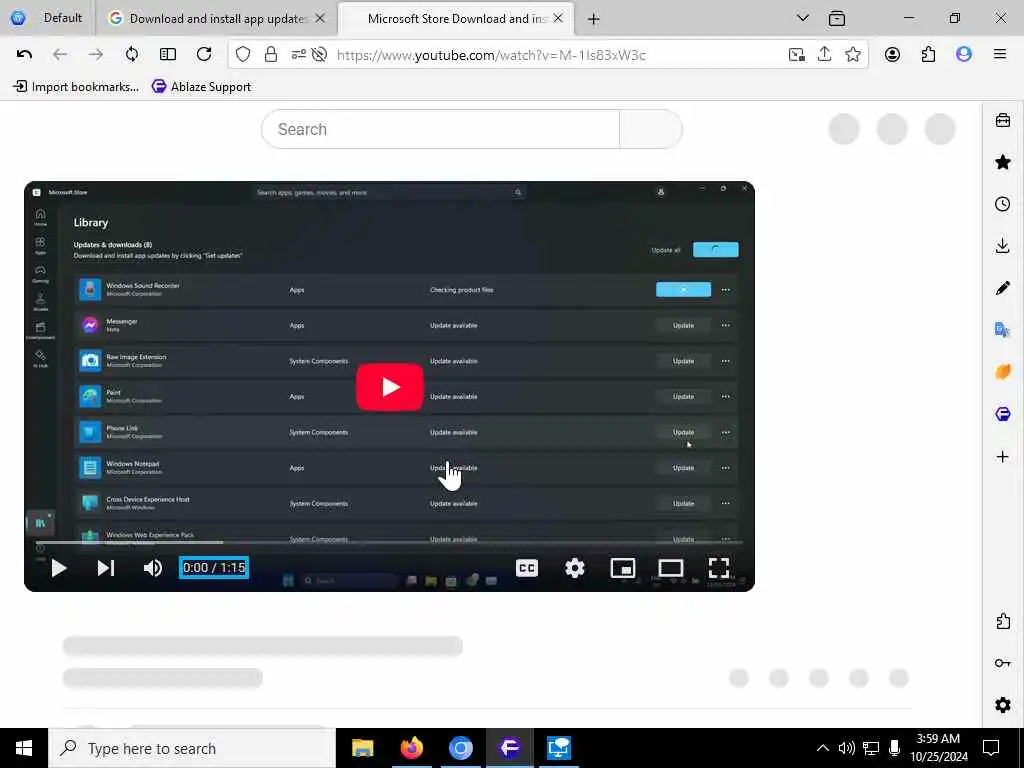Open the hamburger application menu
This screenshot has height=768, width=1024.
(1000, 55)
